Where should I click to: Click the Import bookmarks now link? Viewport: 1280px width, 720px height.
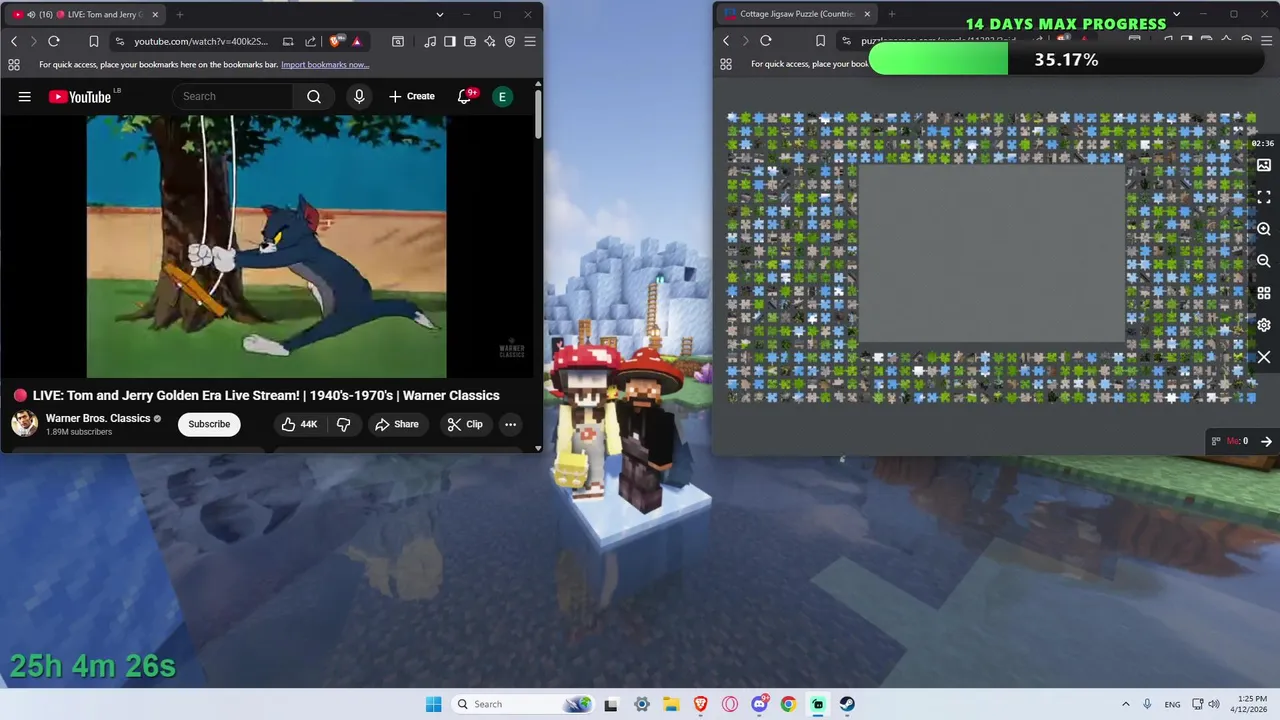pos(325,64)
